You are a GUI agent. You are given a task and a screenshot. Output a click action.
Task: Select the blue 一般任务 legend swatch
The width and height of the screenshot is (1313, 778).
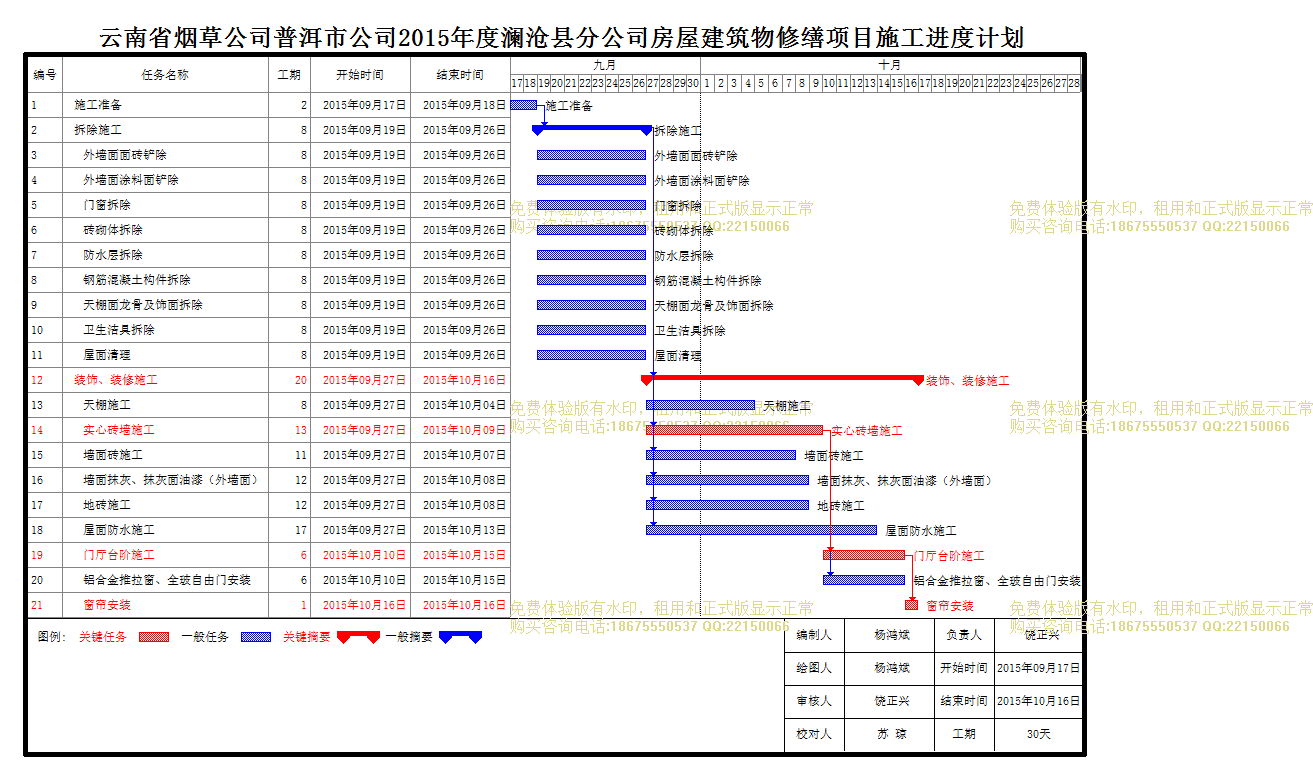click(x=256, y=636)
